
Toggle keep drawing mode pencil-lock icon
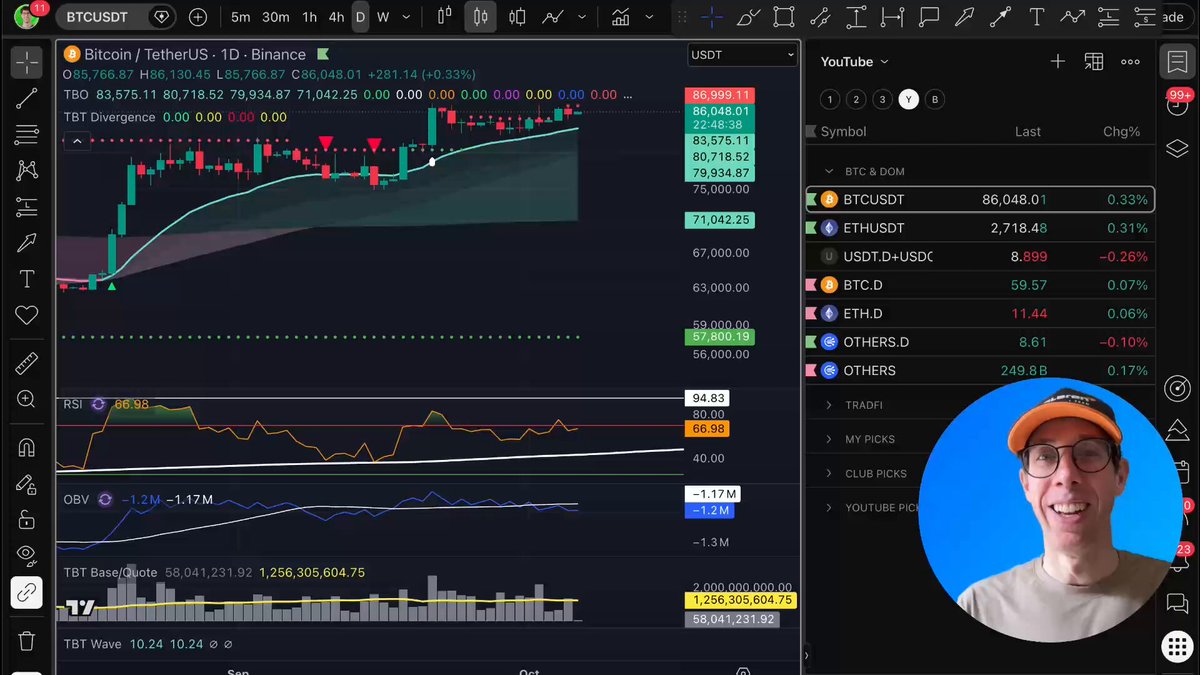coord(27,484)
